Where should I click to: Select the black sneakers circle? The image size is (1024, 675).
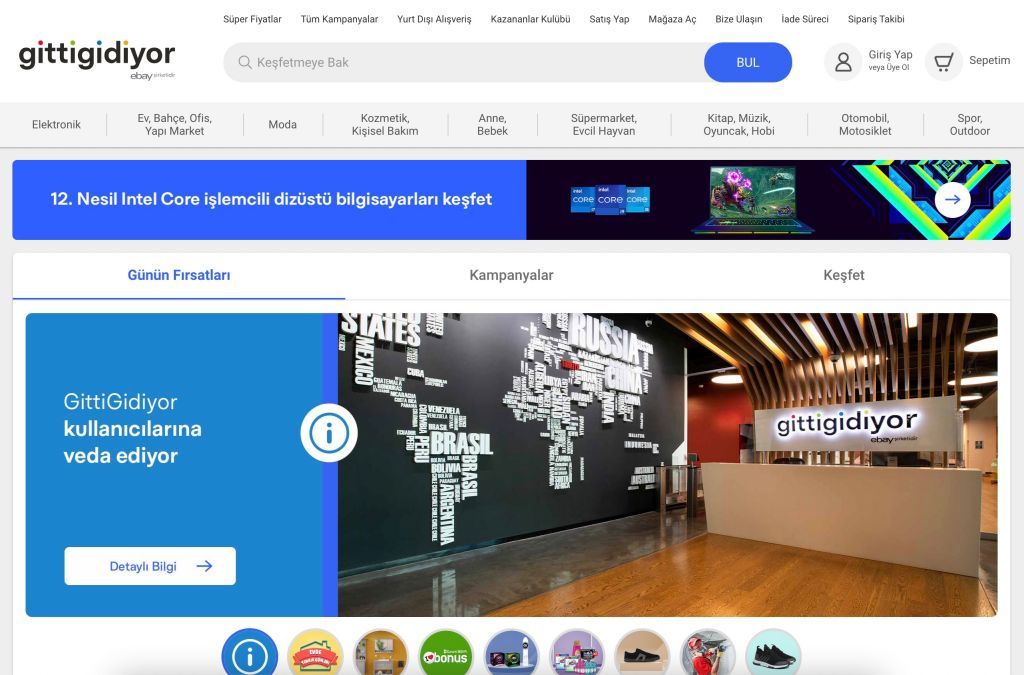pyautogui.click(x=773, y=653)
